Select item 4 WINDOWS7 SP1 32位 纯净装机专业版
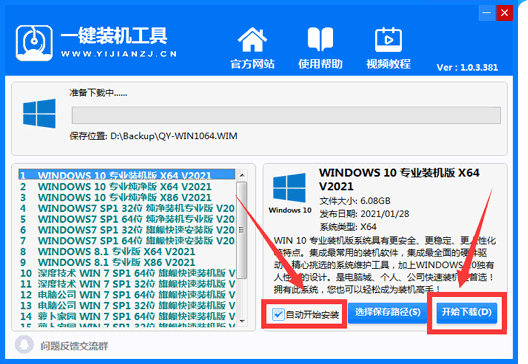Screen dimensions: 528x364 click(127, 208)
